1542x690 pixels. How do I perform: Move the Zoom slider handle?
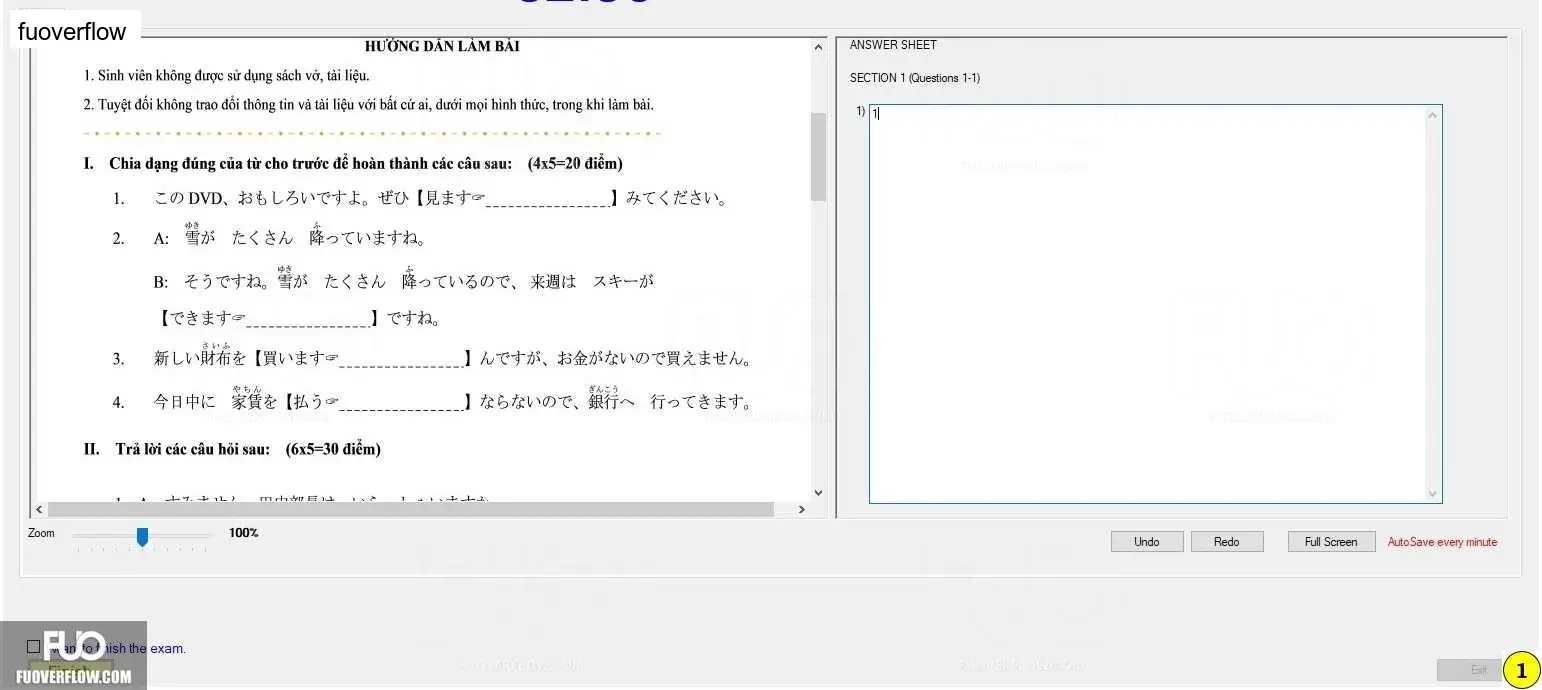[x=142, y=537]
